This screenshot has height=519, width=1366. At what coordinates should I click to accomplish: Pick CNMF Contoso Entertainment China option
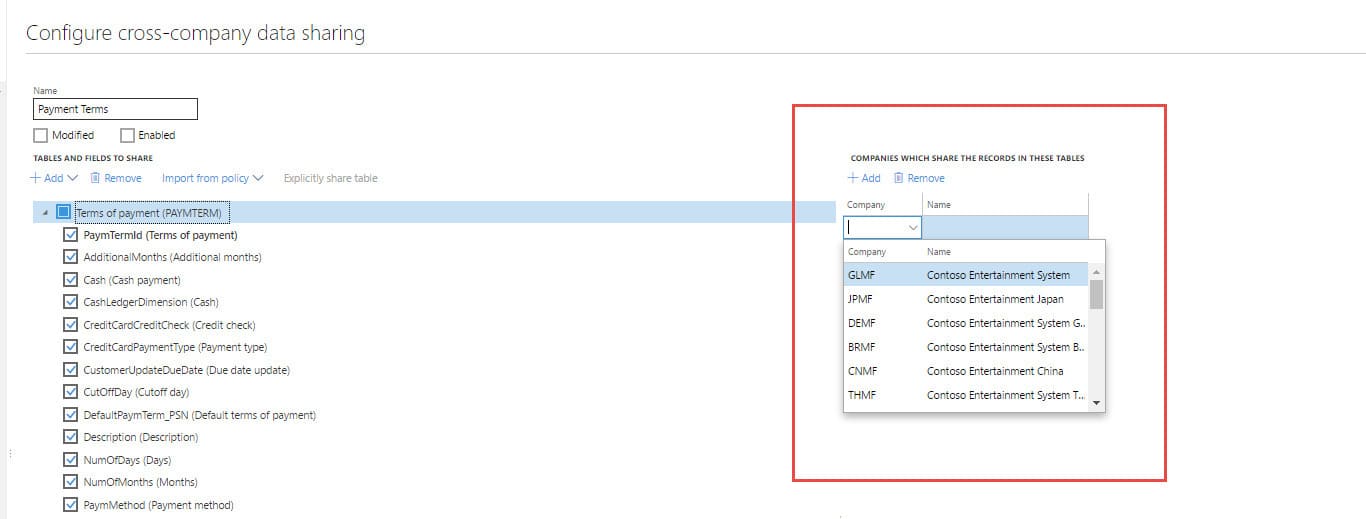pyautogui.click(x=965, y=371)
